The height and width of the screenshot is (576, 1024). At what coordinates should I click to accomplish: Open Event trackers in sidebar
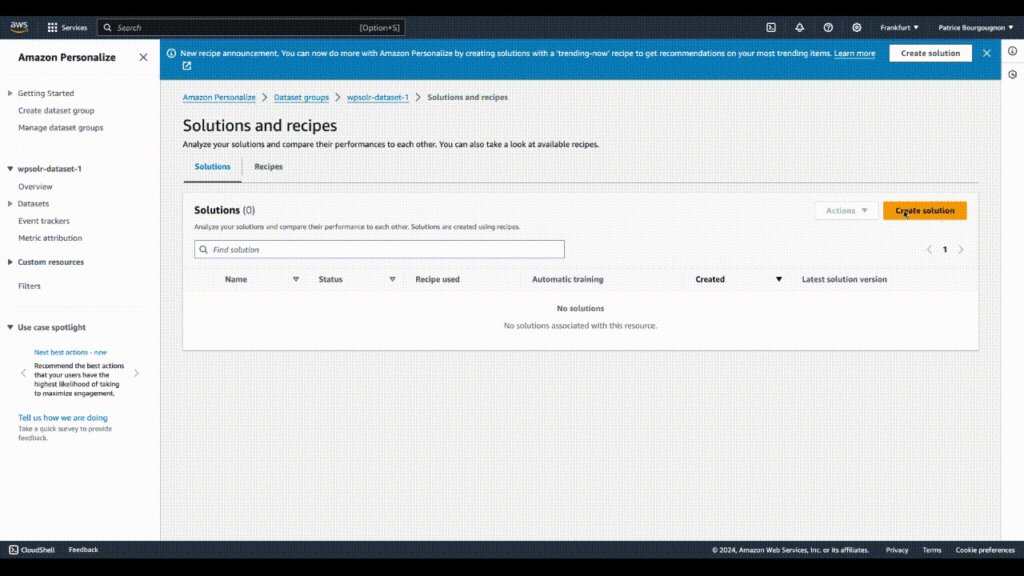coord(44,221)
